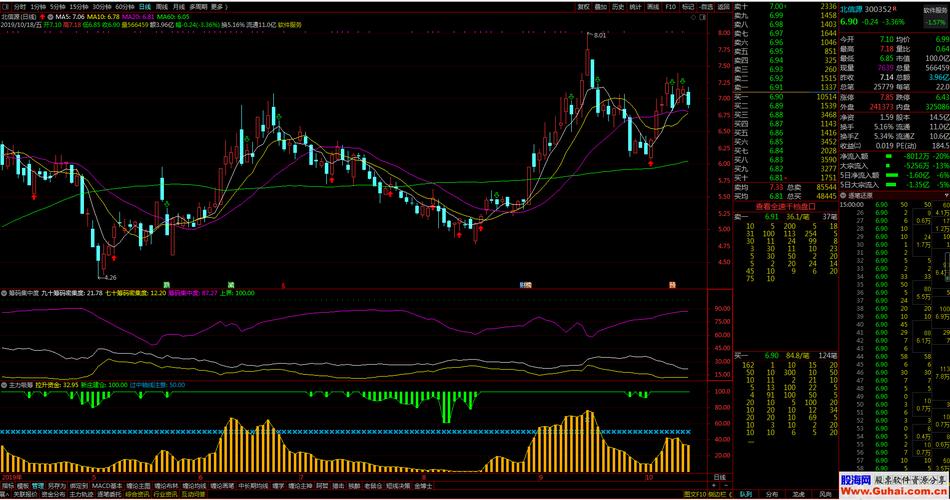This screenshot has height=500, width=950.
Task: Apply the 缠论均线 indicator template
Action: click(194, 485)
